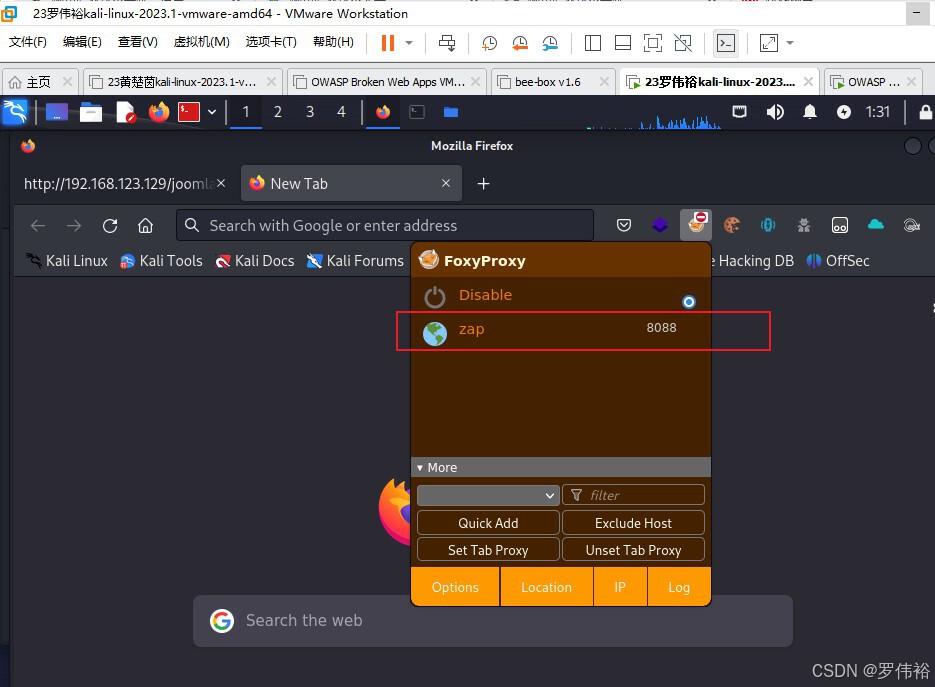Open the 虚拟机(M) menu

pyautogui.click(x=202, y=42)
